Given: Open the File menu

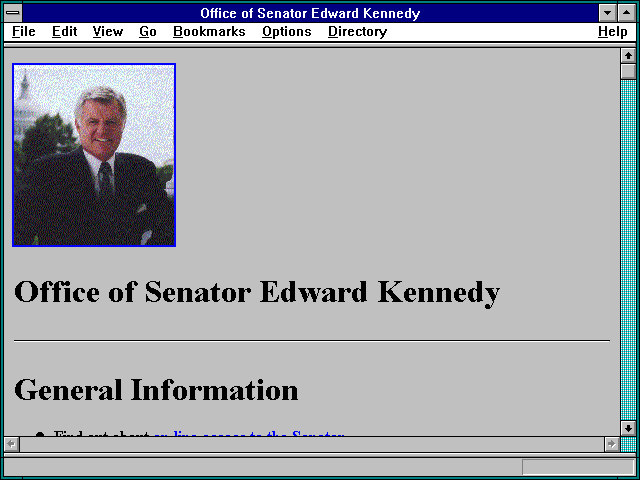Looking at the screenshot, I should pos(24,31).
